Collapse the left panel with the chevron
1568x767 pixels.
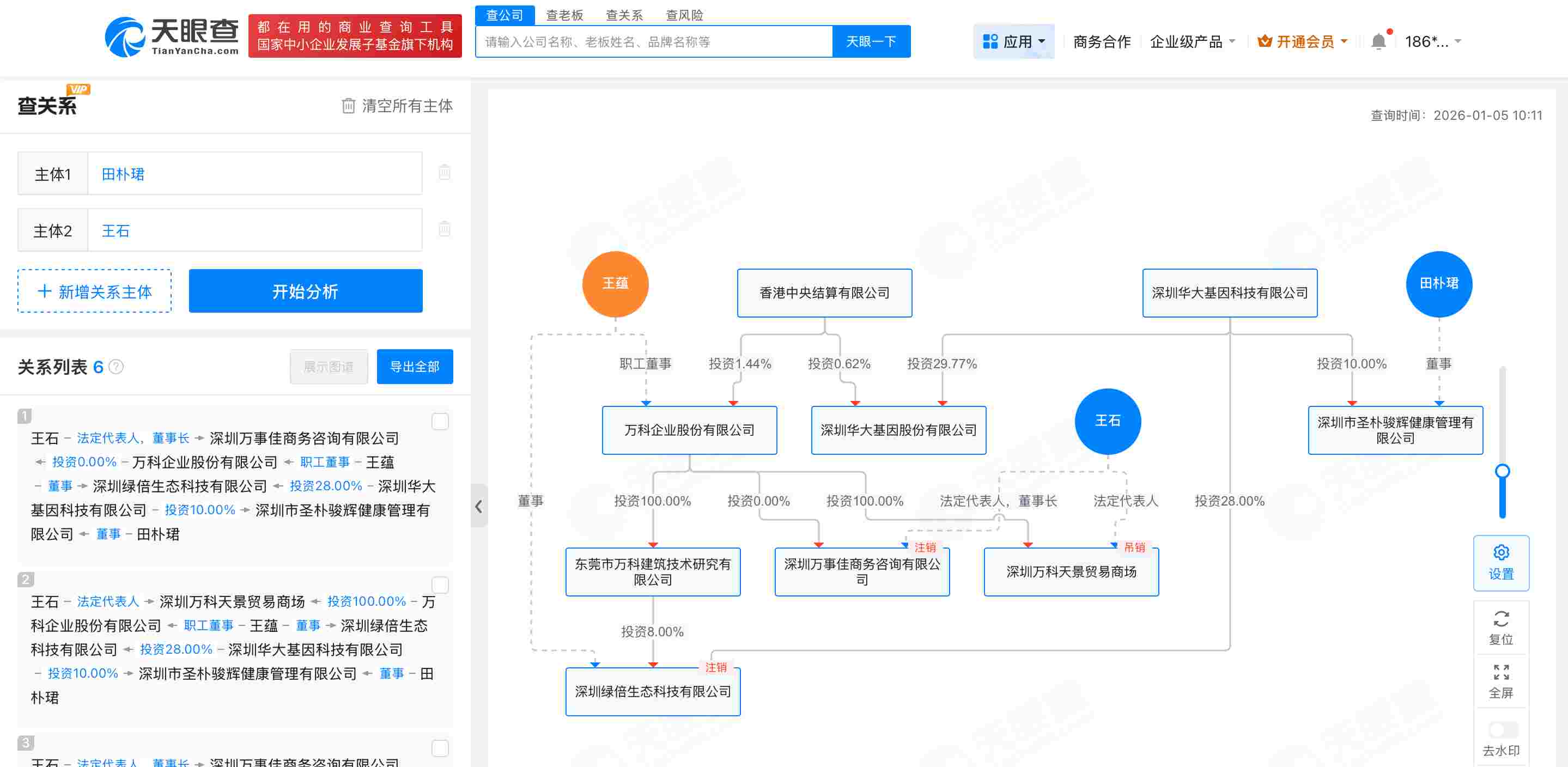(479, 507)
